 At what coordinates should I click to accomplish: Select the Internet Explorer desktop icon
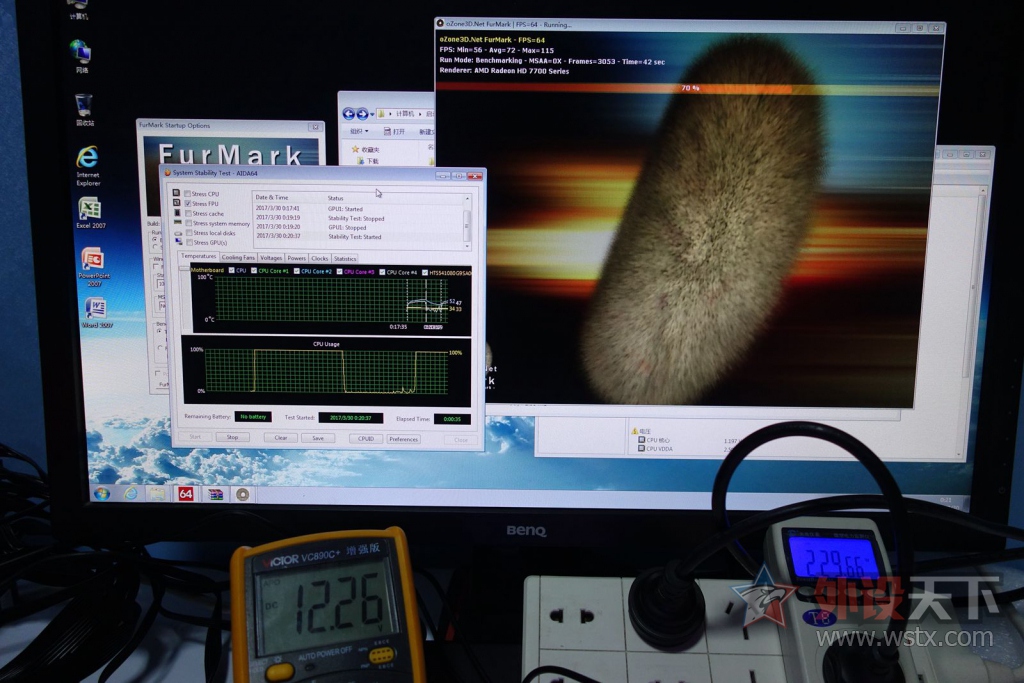(x=88, y=166)
